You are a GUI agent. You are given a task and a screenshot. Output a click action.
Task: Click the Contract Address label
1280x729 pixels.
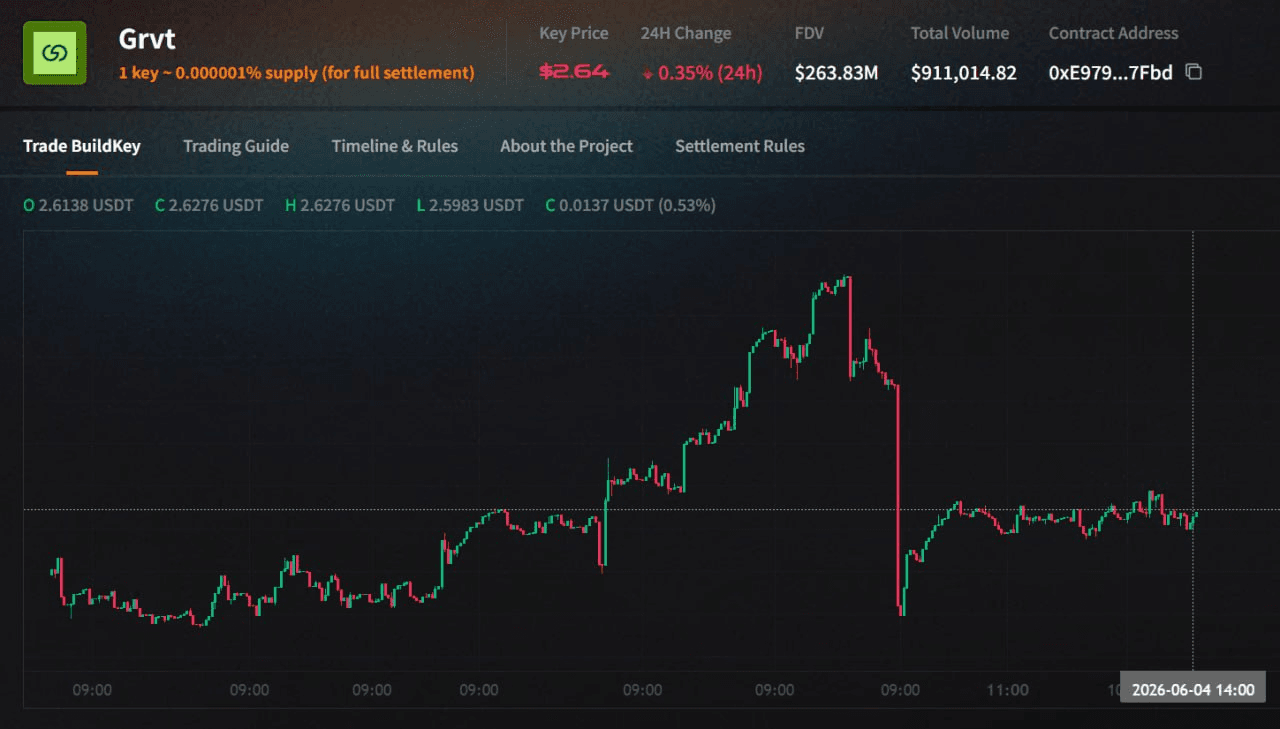1114,33
